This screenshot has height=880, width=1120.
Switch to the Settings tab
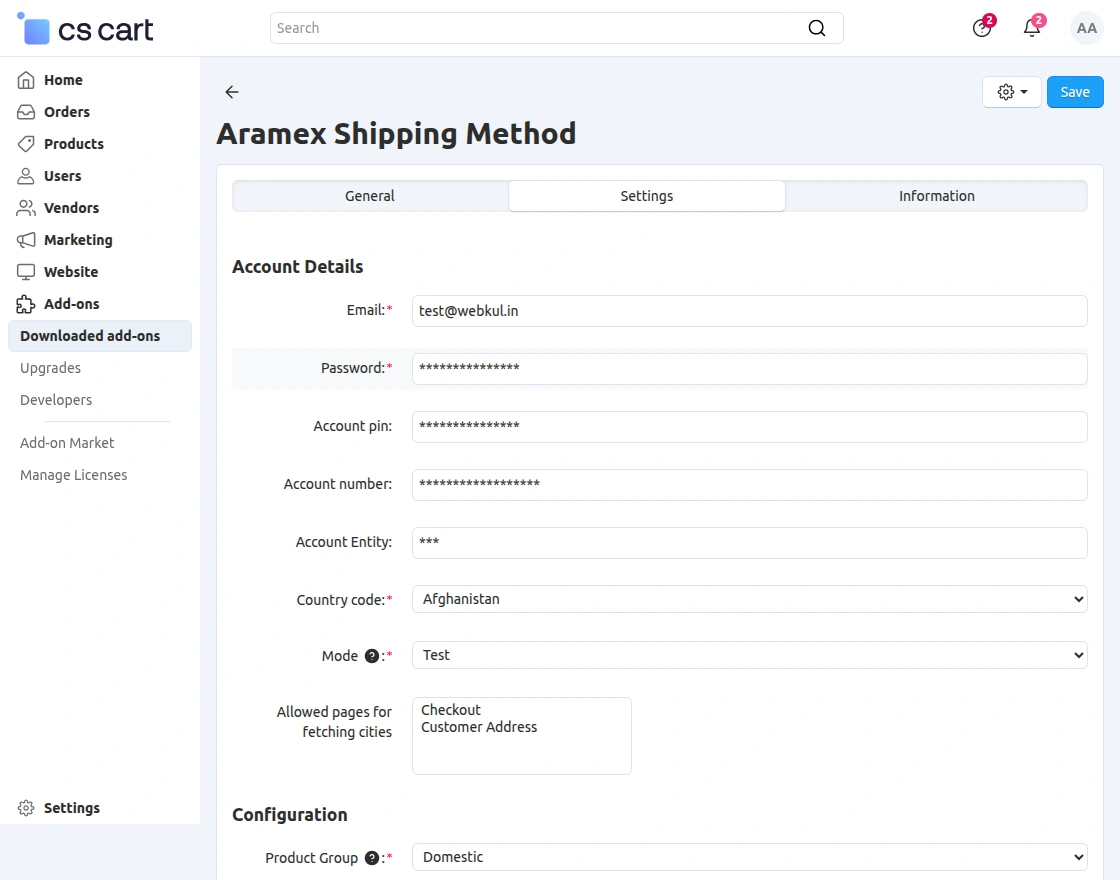[x=646, y=196]
